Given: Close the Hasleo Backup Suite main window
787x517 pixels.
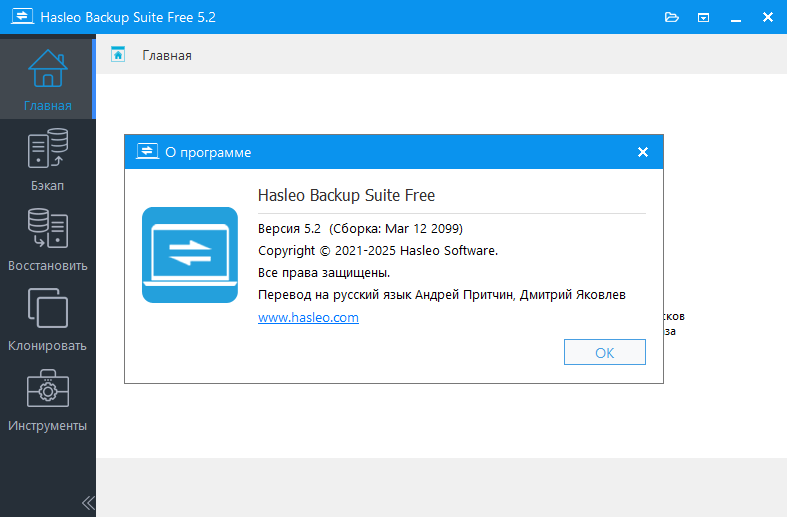Looking at the screenshot, I should coord(768,17).
